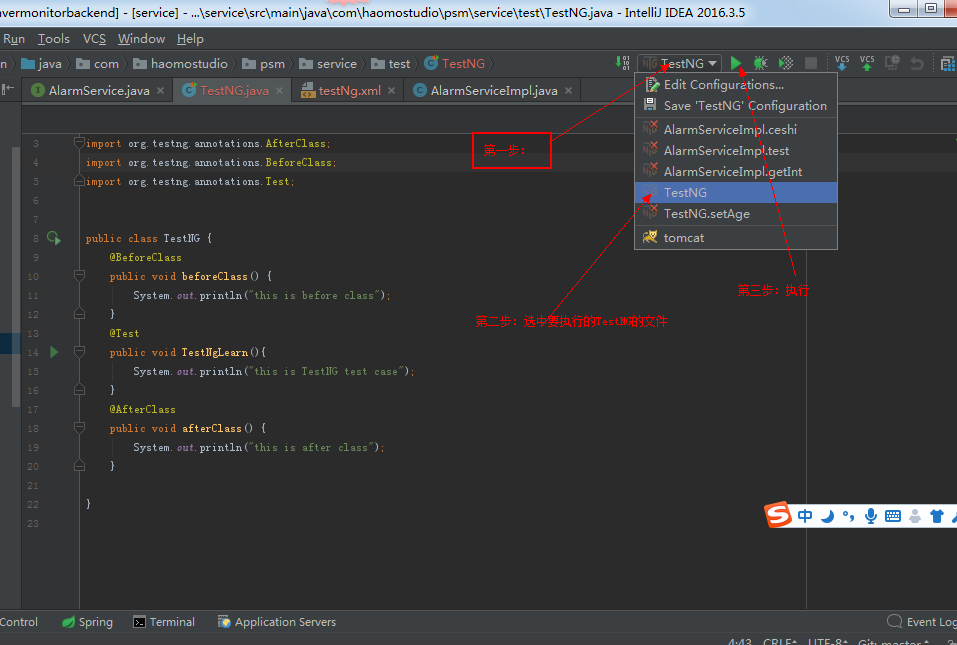Screen dimensions: 957x645
Task: Open the Tools menu
Action: tap(54, 39)
